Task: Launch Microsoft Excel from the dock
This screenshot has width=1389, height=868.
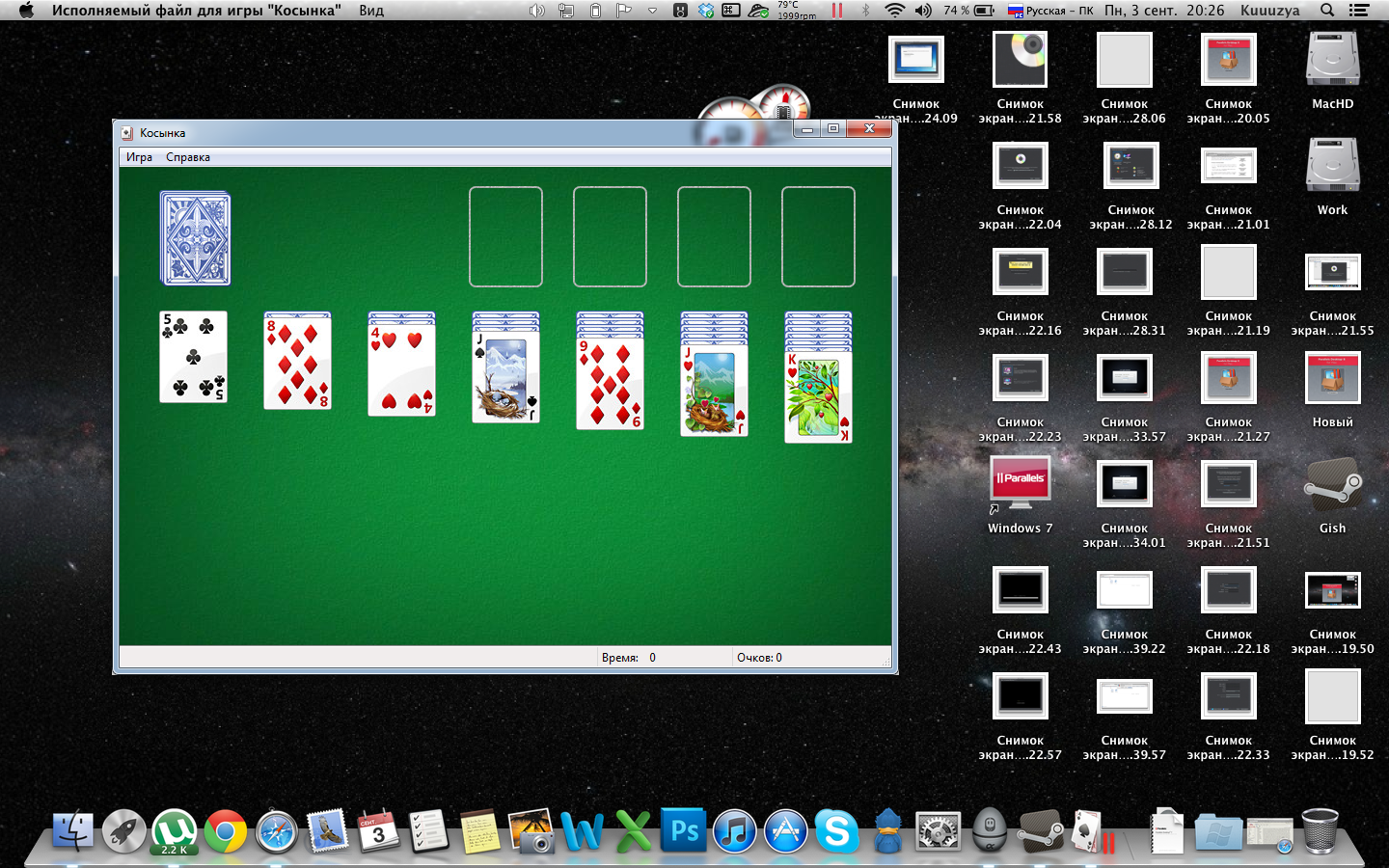Action: coord(633,831)
